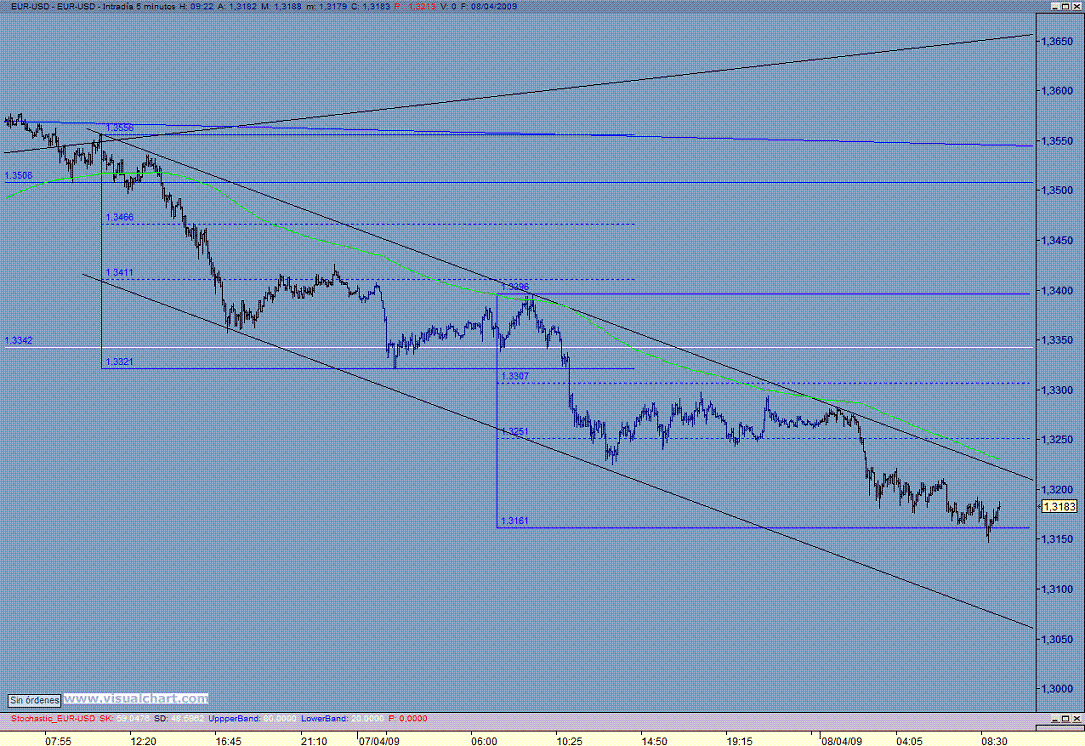The image size is (1085, 746).
Task: Select the current price tag 1,3183
Action: (x=1059, y=507)
